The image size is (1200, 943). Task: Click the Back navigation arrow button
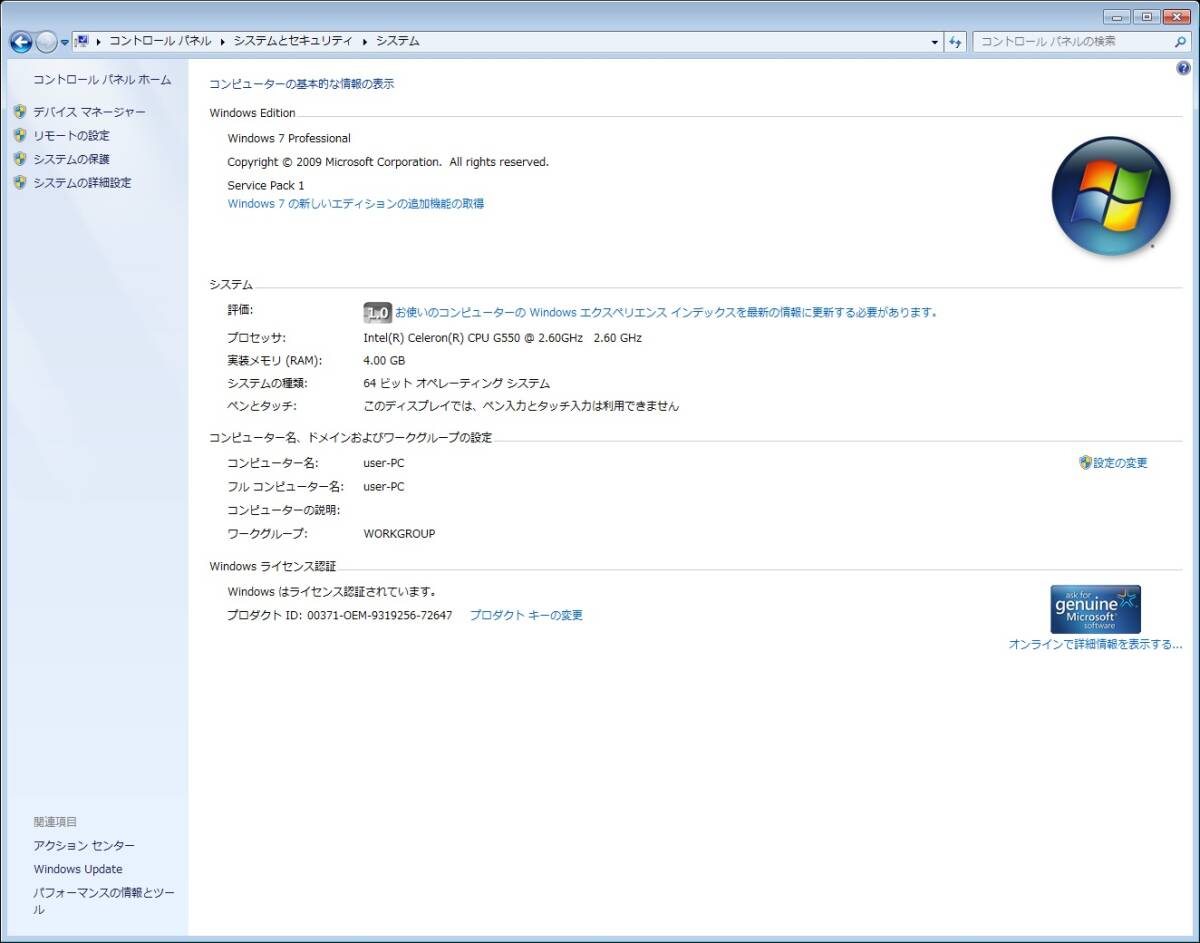tap(20, 42)
